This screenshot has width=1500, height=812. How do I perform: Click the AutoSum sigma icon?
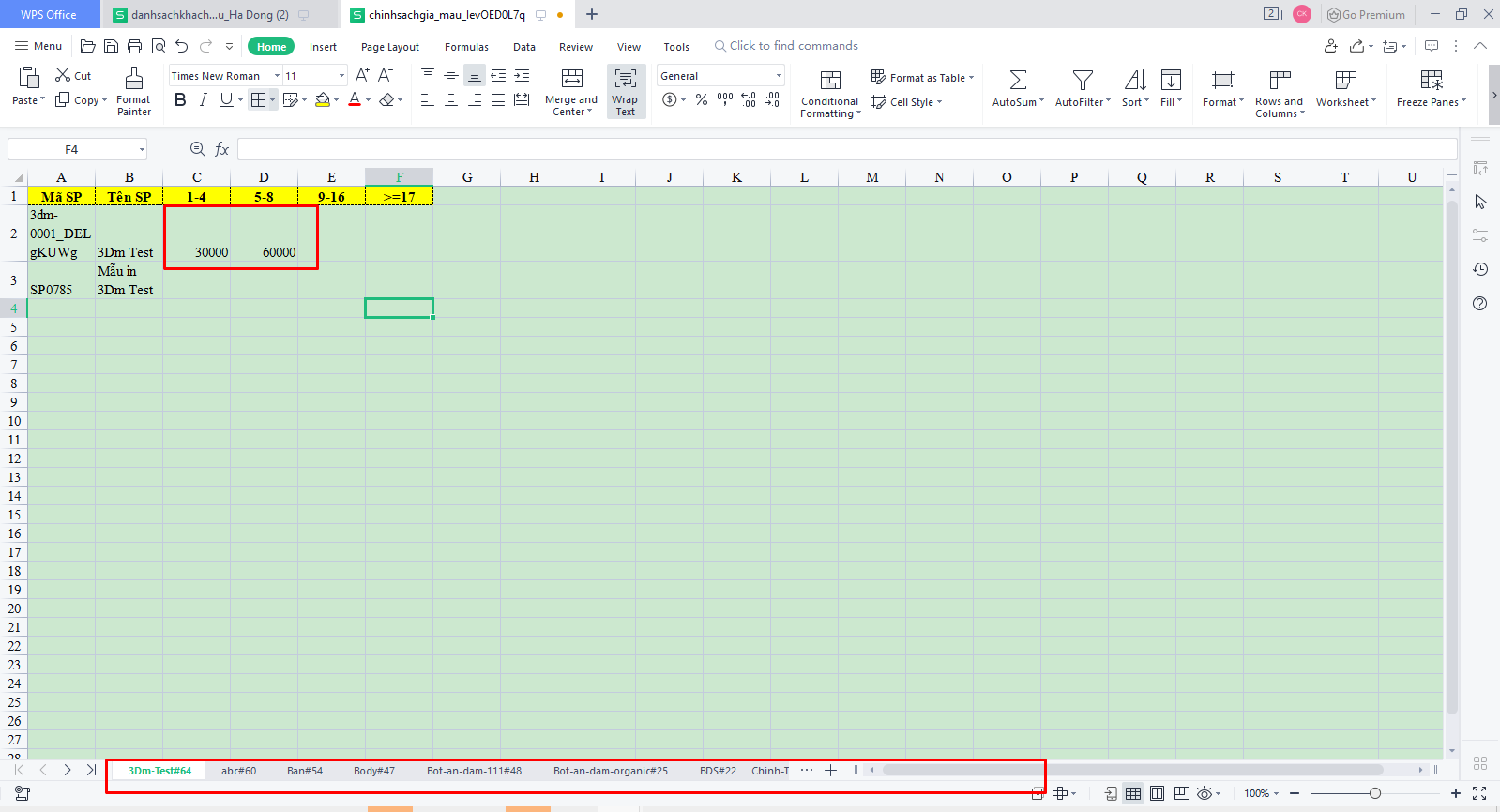click(1018, 80)
